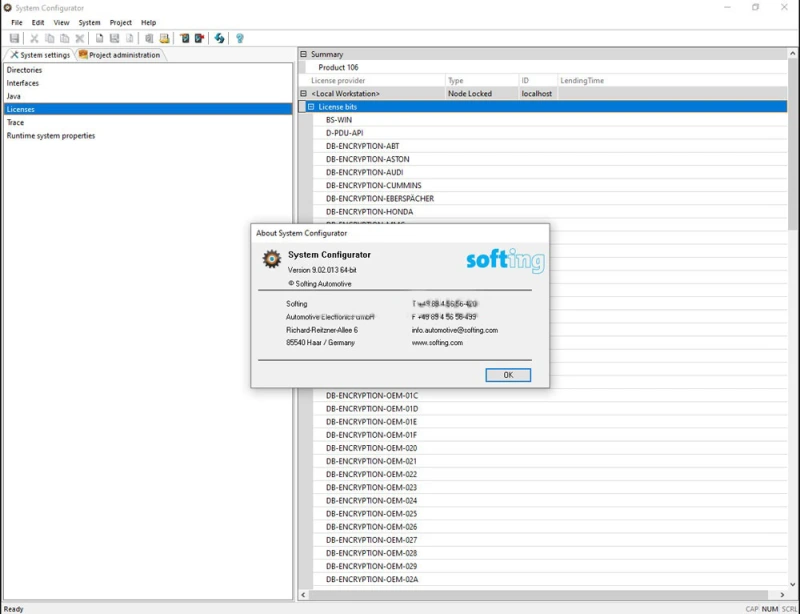
Task: Click the Copy toolbar icon
Action: pos(49,38)
